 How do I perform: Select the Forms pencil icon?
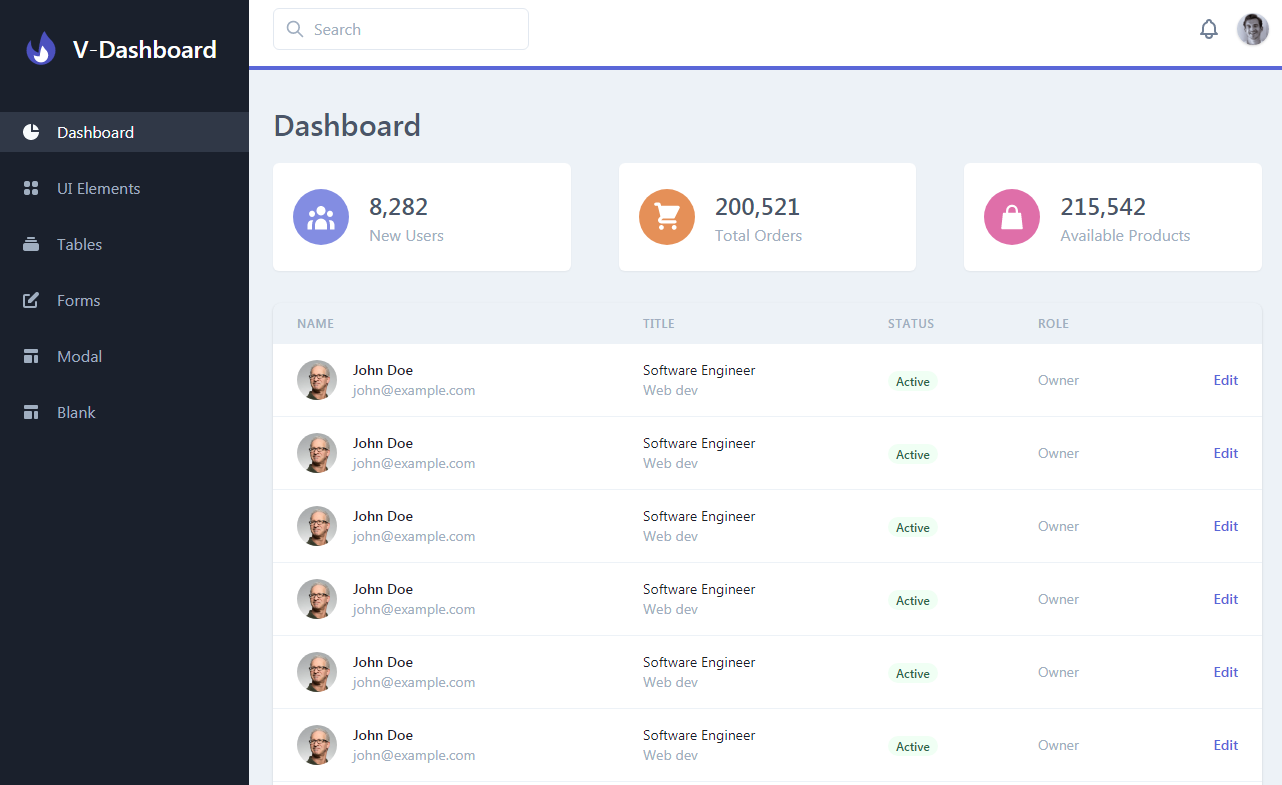pos(31,299)
